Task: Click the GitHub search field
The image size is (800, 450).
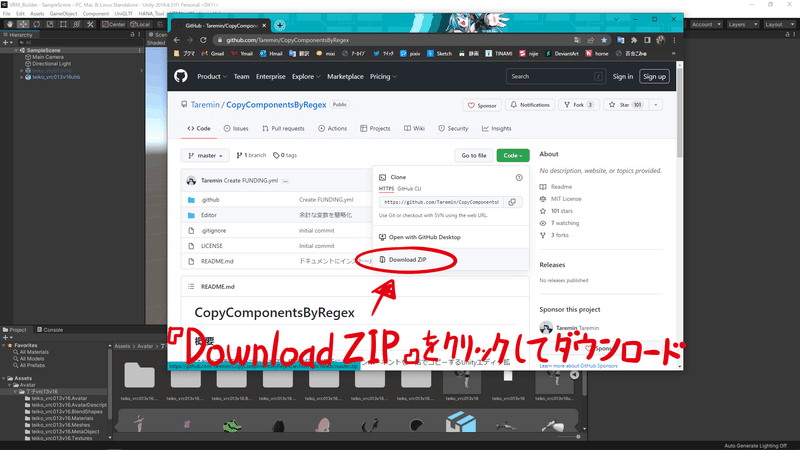Action: 556,77
